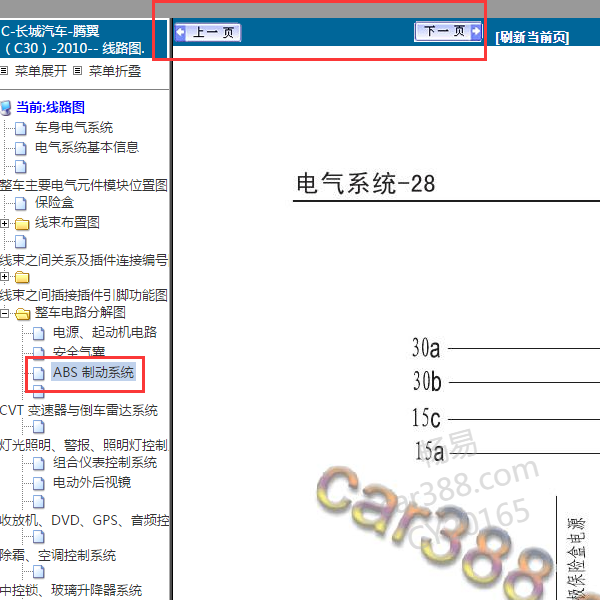Click 菜单展开 to expand the menu
The width and height of the screenshot is (600, 600).
41,71
